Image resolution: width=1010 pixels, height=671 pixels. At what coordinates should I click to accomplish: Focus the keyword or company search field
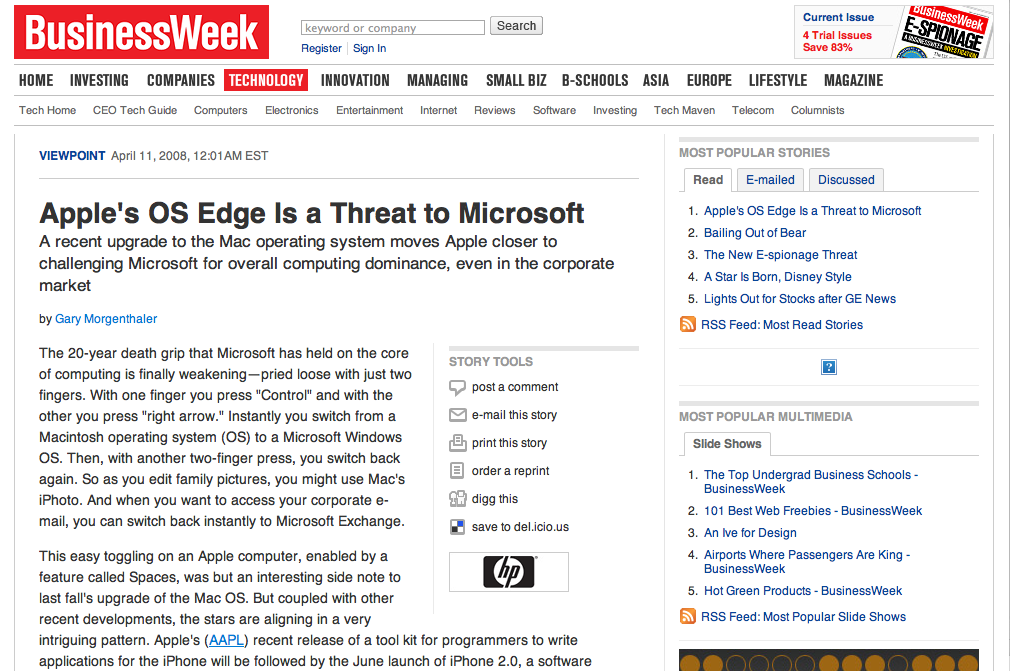tap(393, 28)
